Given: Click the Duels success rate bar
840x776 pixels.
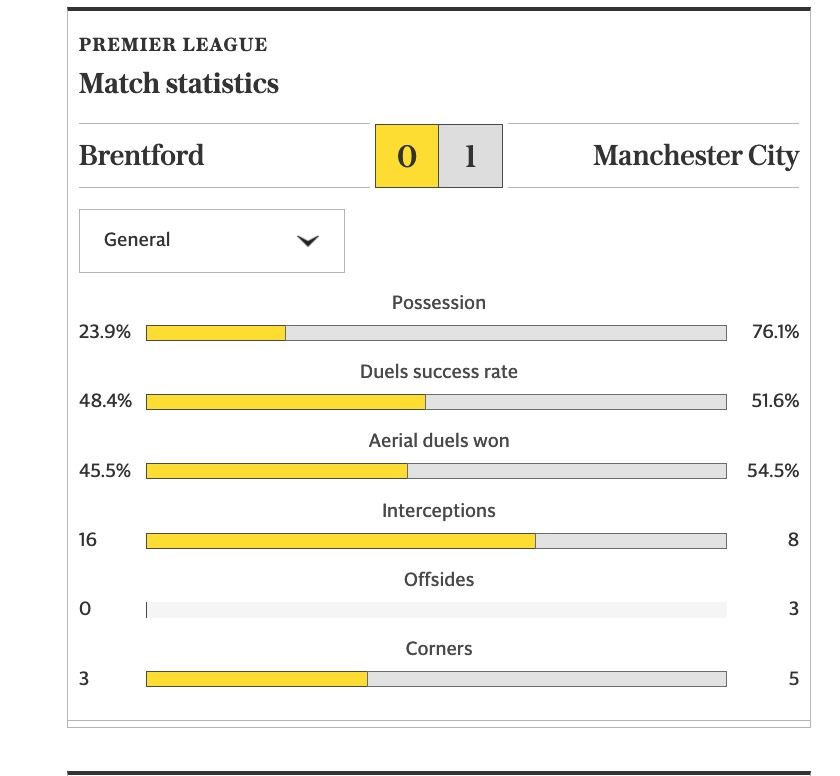Looking at the screenshot, I should pos(436,402).
